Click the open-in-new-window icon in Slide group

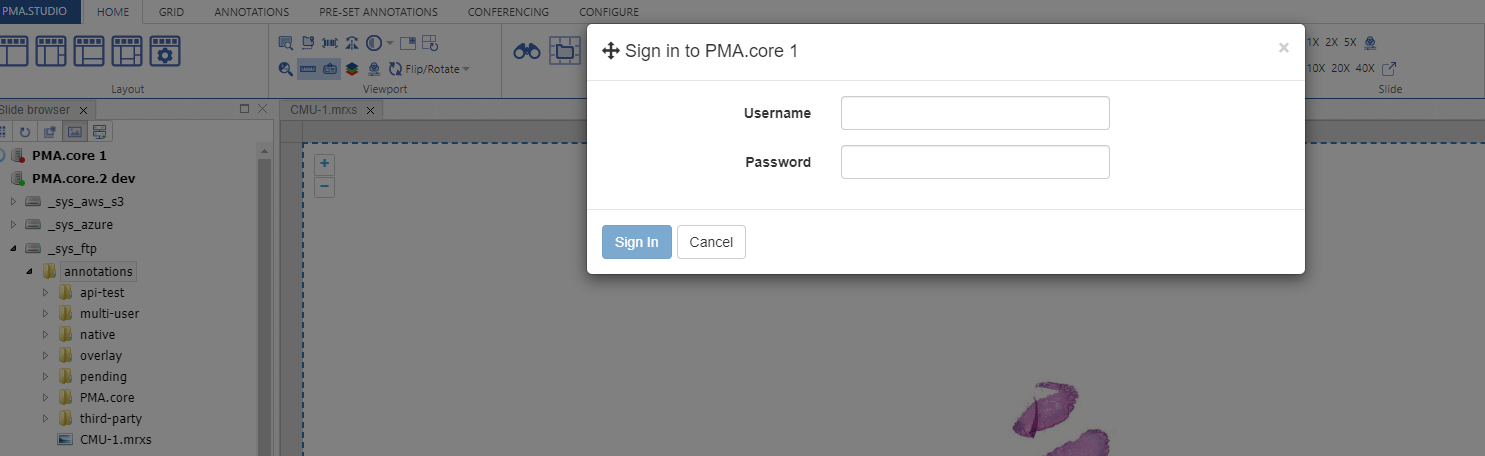pos(1389,68)
